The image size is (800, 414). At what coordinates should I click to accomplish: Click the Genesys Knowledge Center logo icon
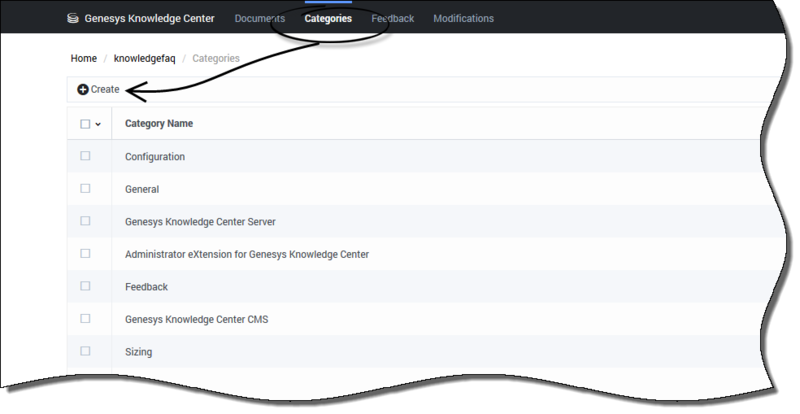pyautogui.click(x=73, y=18)
